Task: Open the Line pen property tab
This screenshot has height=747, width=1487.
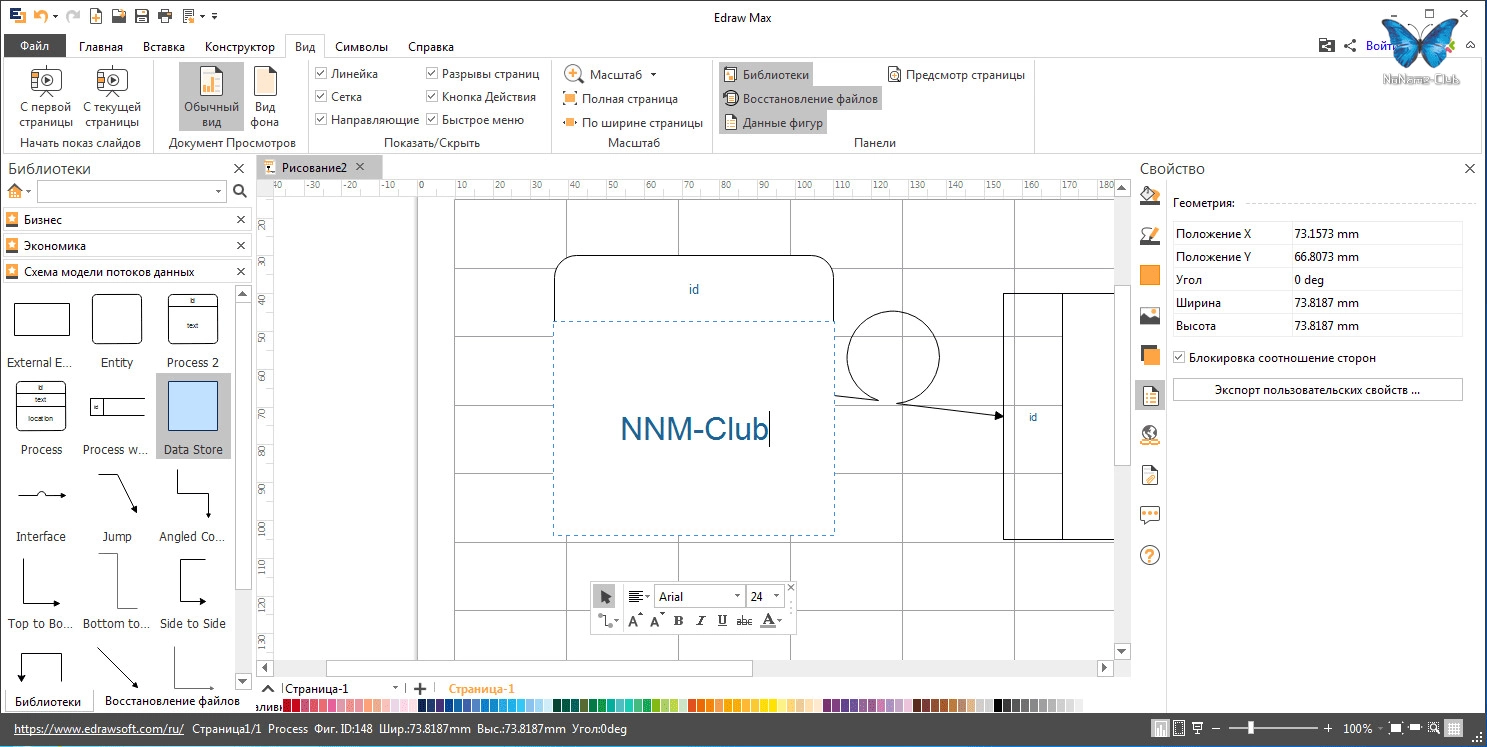Action: point(1150,236)
